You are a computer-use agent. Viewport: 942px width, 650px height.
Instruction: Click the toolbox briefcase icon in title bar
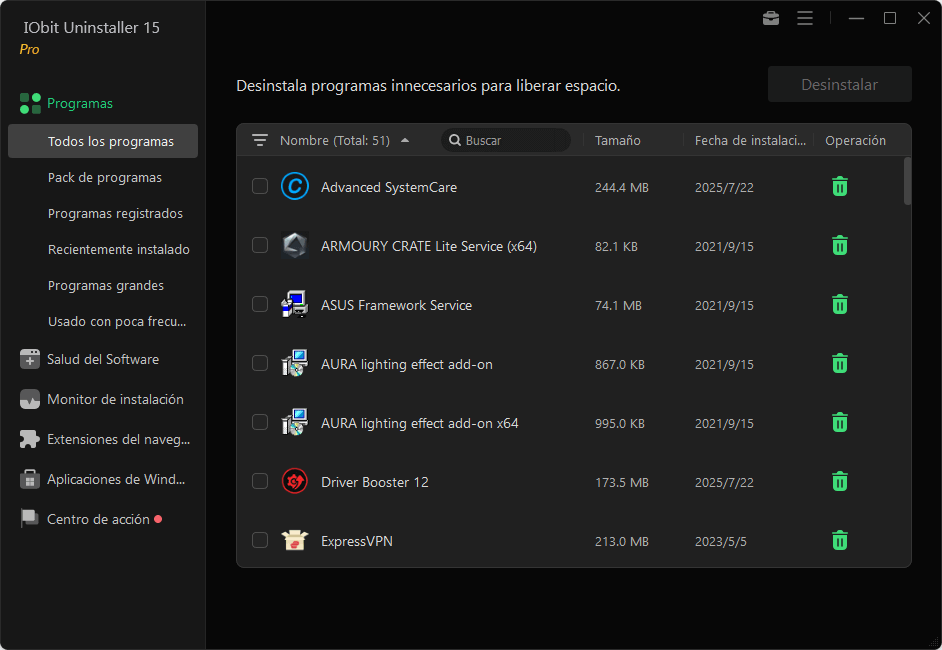771,18
